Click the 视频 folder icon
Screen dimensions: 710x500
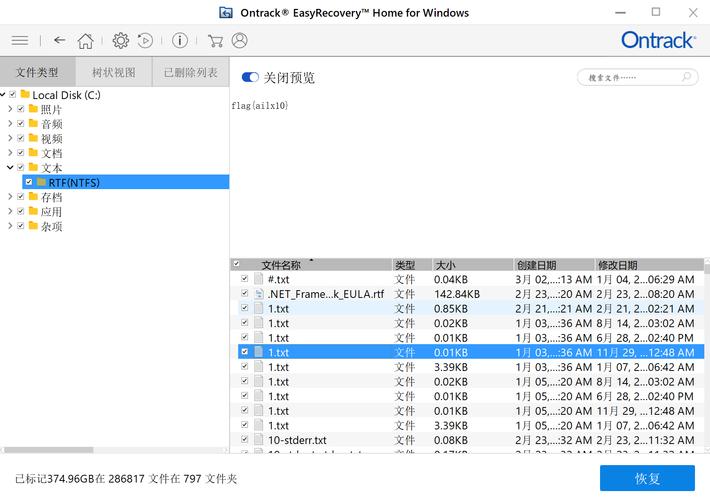coord(33,138)
